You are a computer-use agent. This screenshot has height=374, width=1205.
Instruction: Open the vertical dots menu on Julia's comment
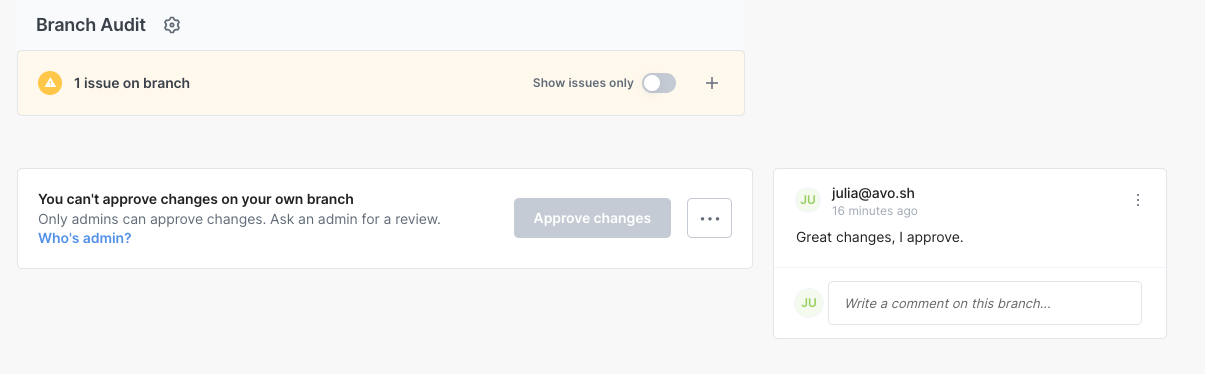[1138, 200]
